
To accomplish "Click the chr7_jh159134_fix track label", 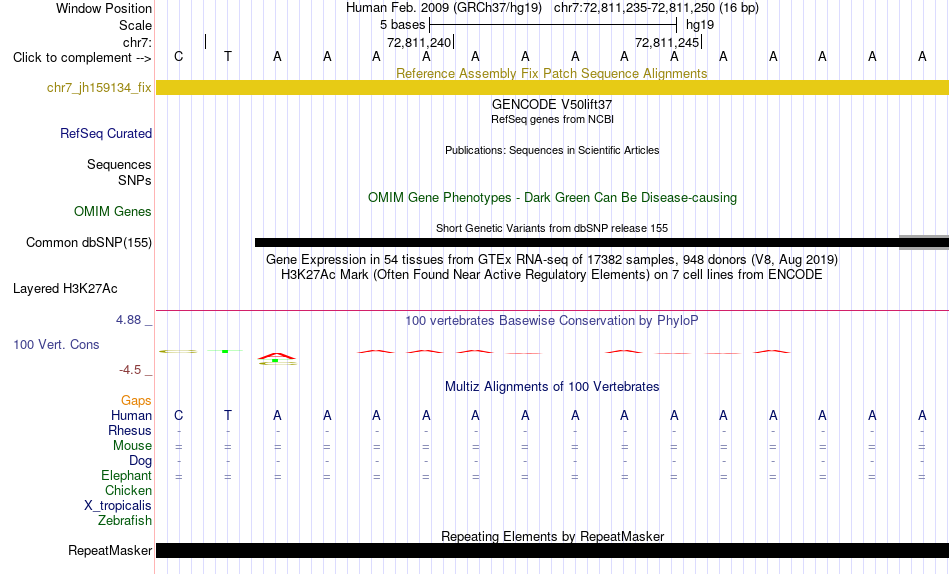I will tap(99, 88).
